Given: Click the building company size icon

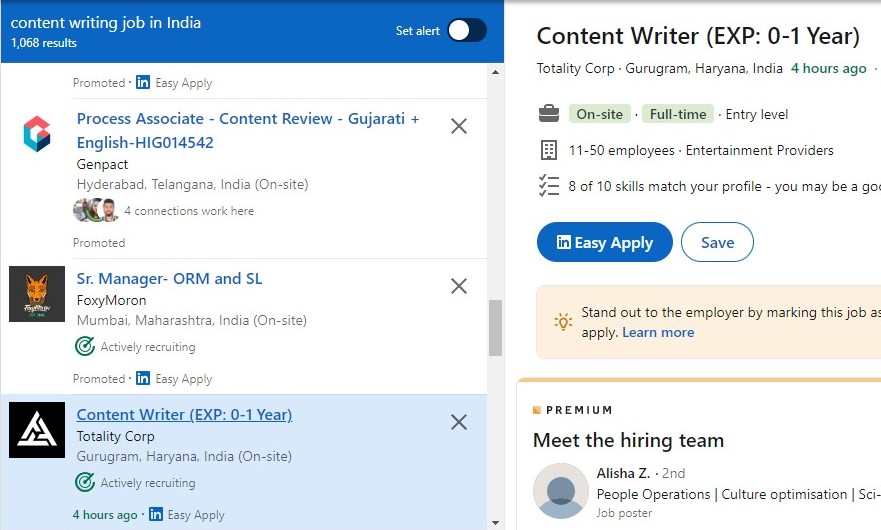Looking at the screenshot, I should click(549, 150).
